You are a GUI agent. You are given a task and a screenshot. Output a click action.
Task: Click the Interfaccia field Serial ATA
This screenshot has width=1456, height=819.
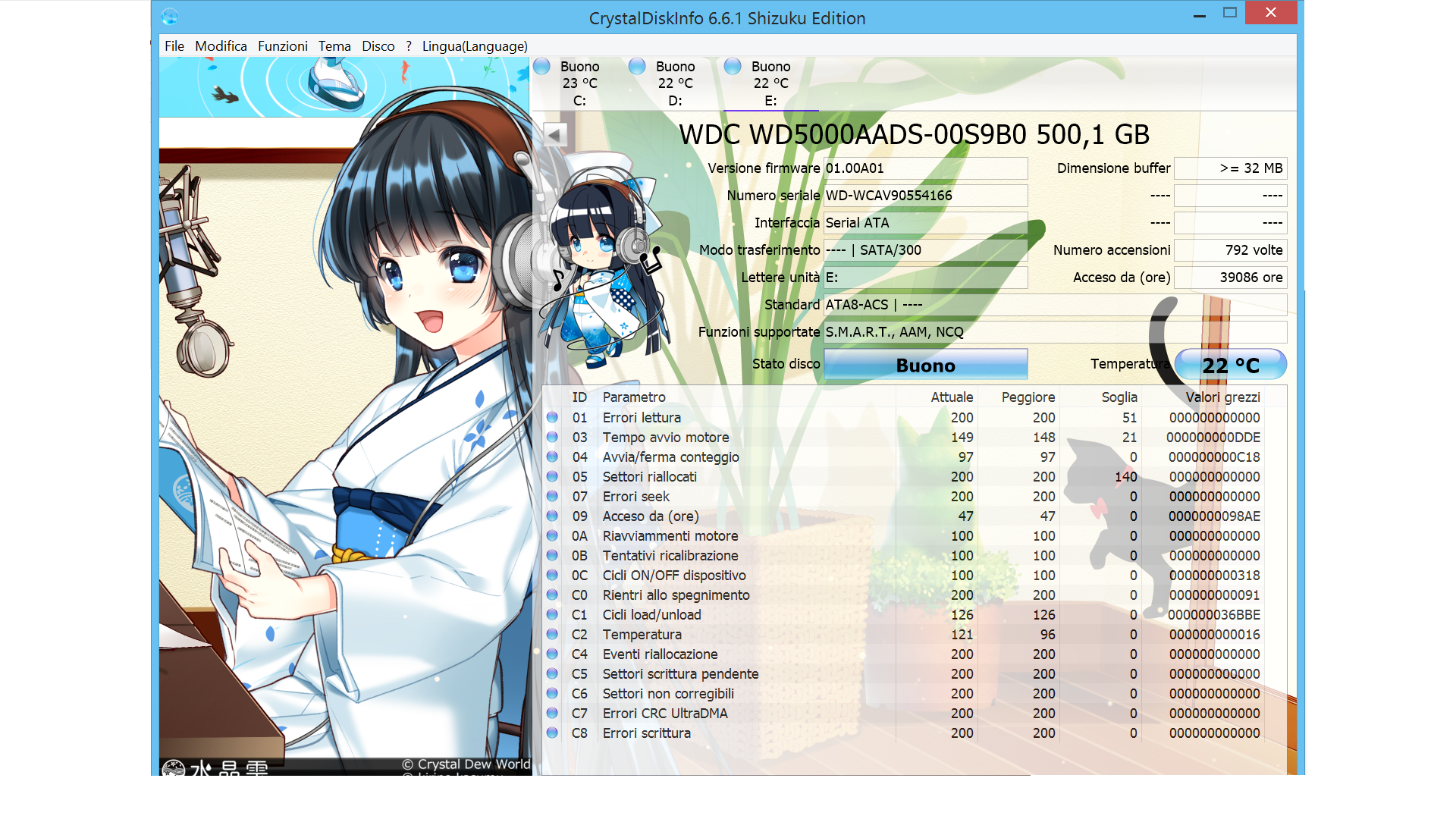(926, 223)
